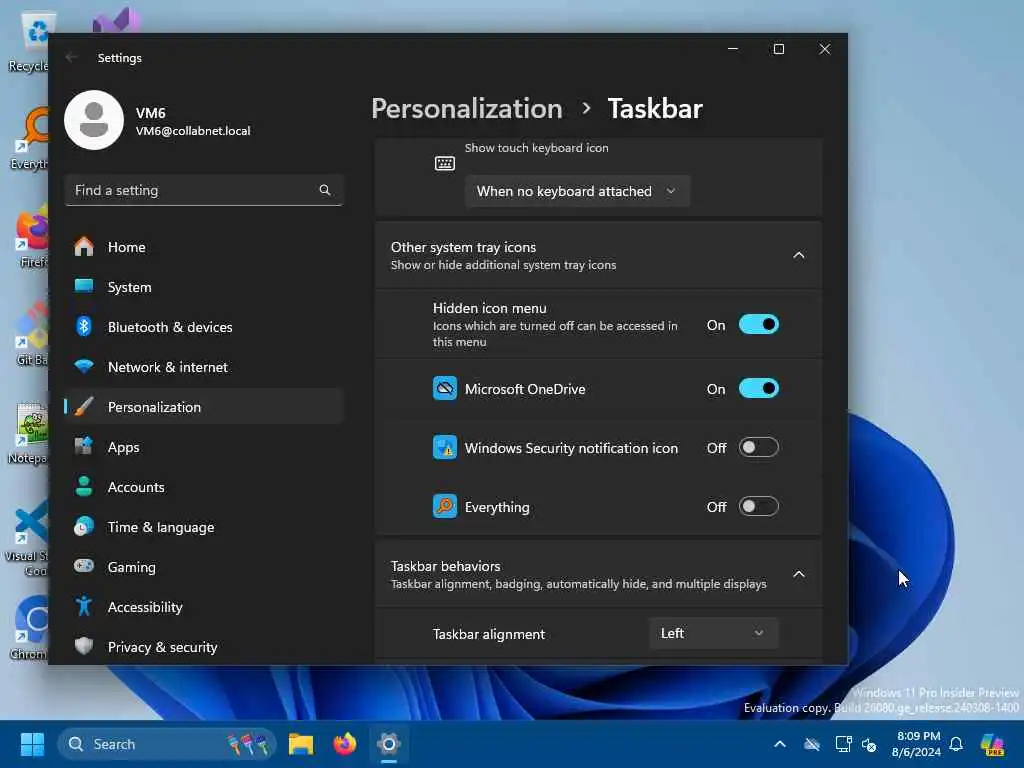
Task: Click VM6@collabnet.local account text
Action: click(x=193, y=131)
